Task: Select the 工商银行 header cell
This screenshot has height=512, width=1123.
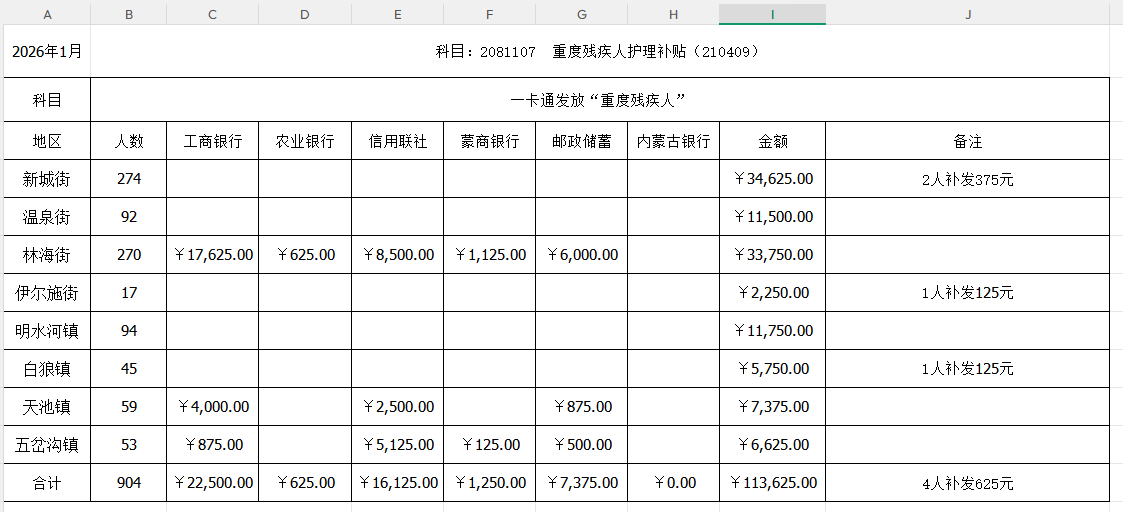Action: [x=213, y=141]
